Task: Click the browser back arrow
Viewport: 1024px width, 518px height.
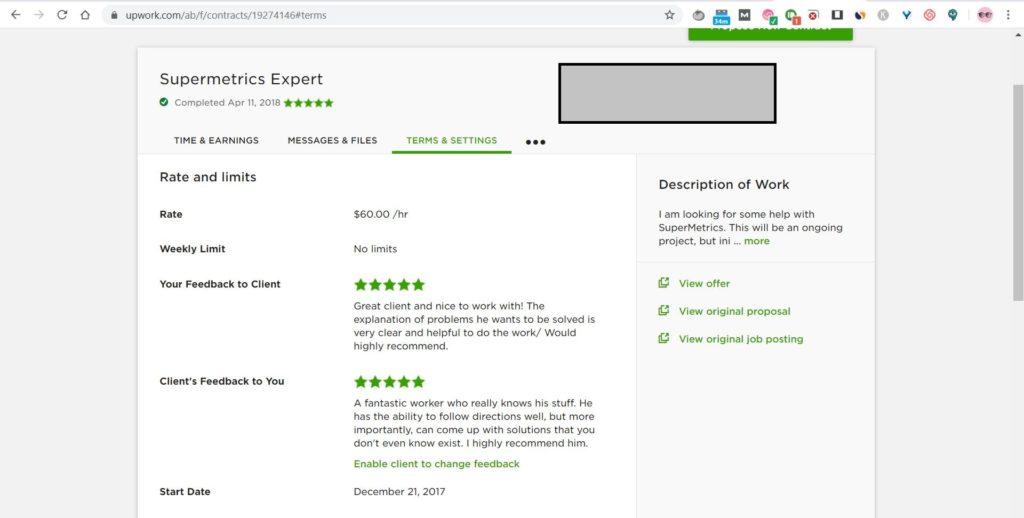Action: coord(15,15)
